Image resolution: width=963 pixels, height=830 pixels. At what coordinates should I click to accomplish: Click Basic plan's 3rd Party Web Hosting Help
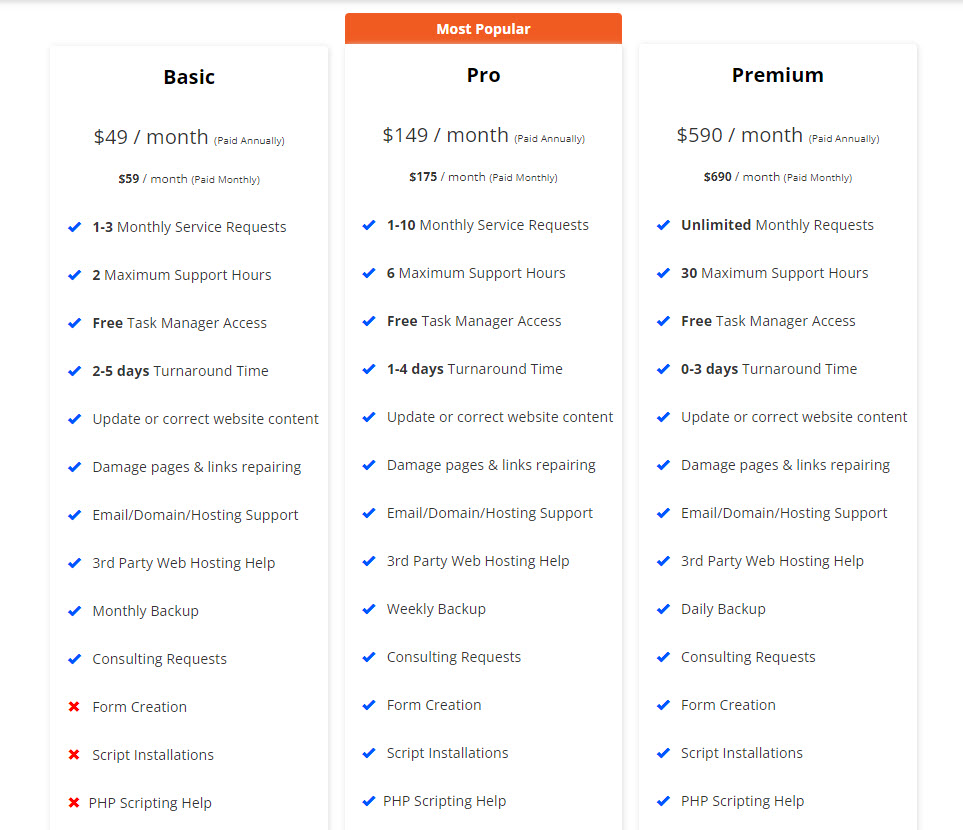(184, 563)
